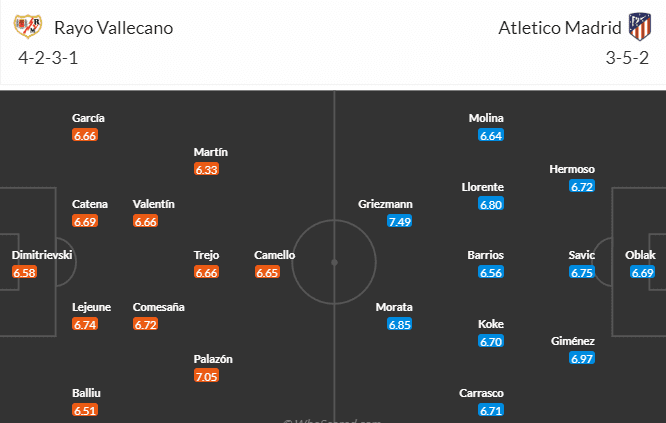Open the Rayo Vallecano team name link
The image size is (666, 423).
[114, 27]
